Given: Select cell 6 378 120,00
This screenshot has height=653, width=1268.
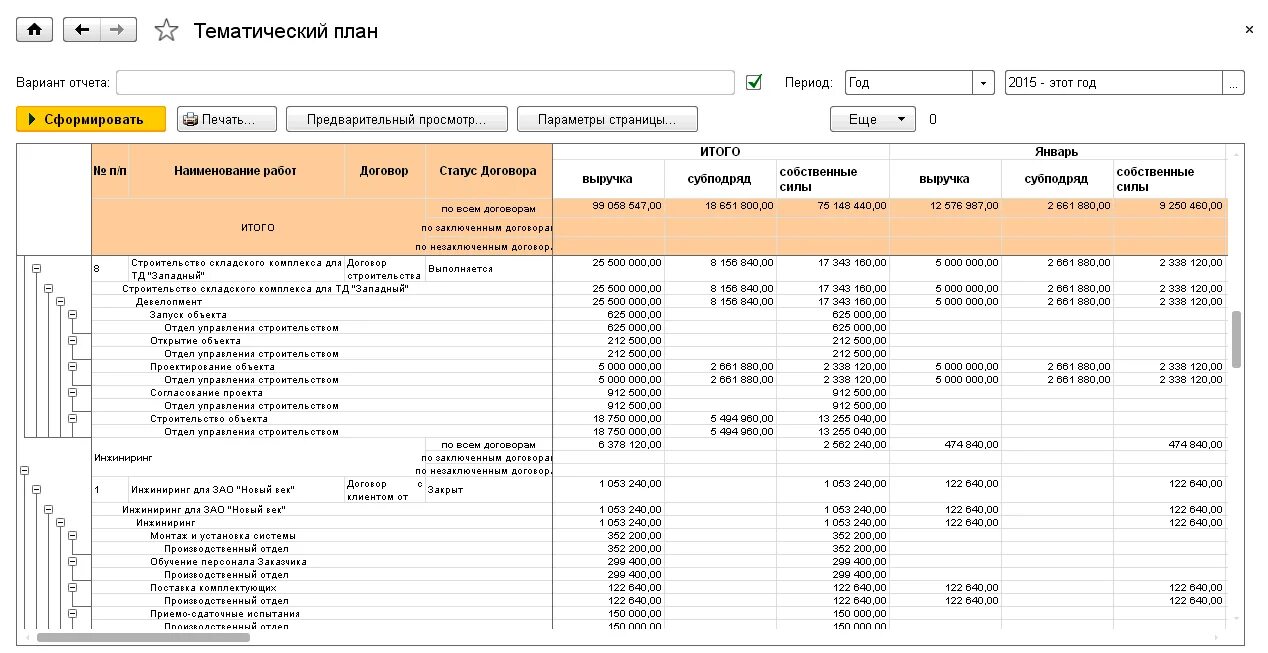Looking at the screenshot, I should [608, 445].
